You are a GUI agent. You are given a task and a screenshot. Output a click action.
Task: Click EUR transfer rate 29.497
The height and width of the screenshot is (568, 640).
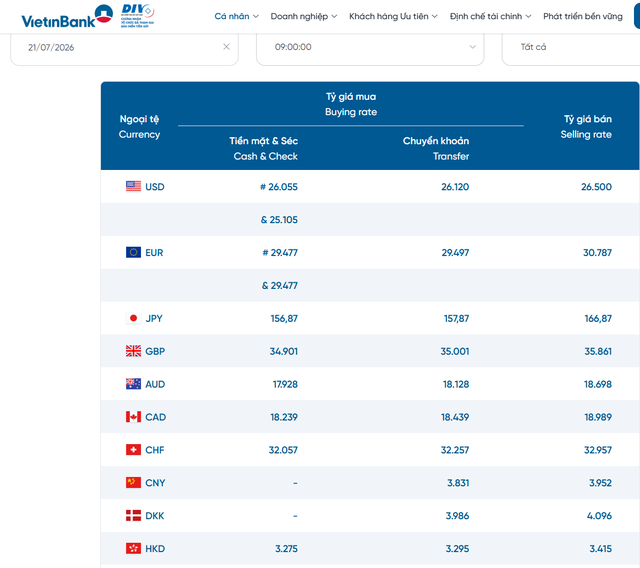(x=455, y=253)
